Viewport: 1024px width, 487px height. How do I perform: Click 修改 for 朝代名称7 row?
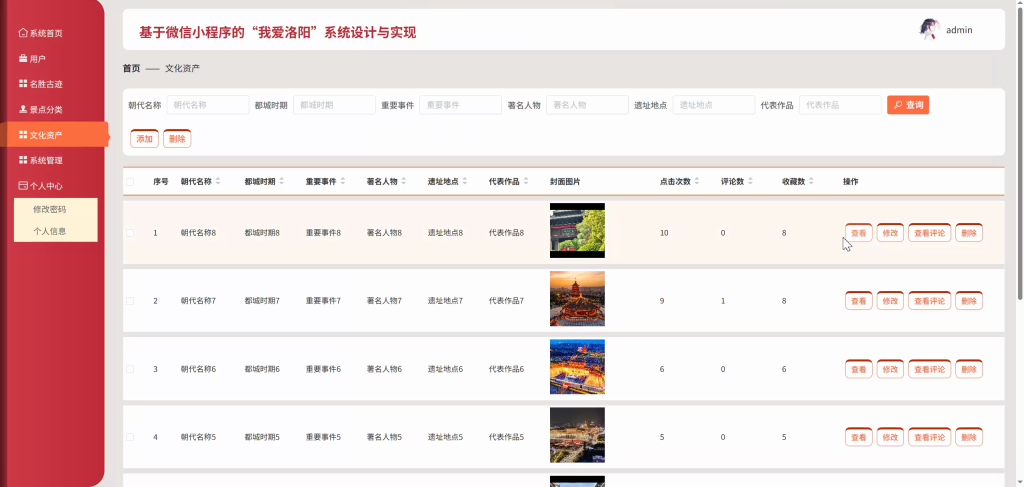point(890,301)
